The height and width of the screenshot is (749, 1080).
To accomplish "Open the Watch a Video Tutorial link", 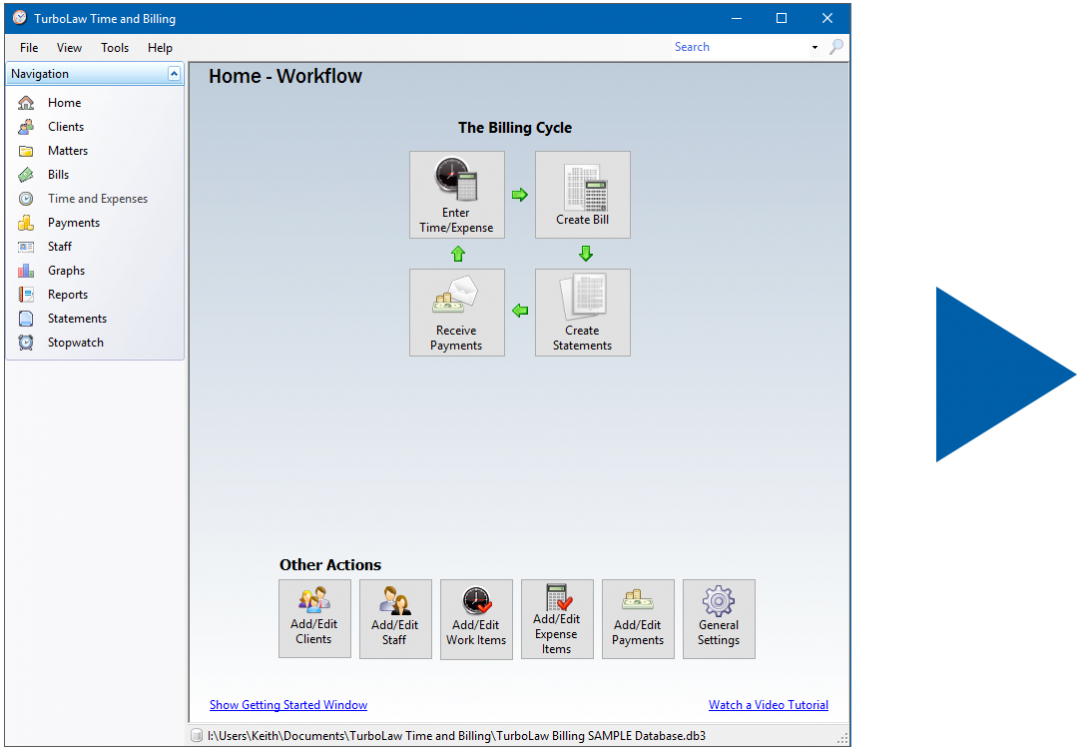I will point(768,704).
